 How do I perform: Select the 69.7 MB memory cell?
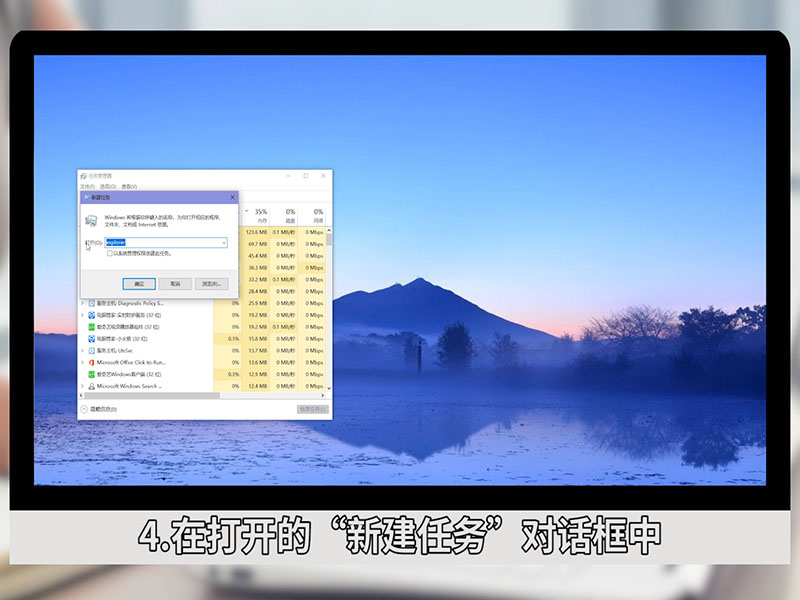point(258,244)
